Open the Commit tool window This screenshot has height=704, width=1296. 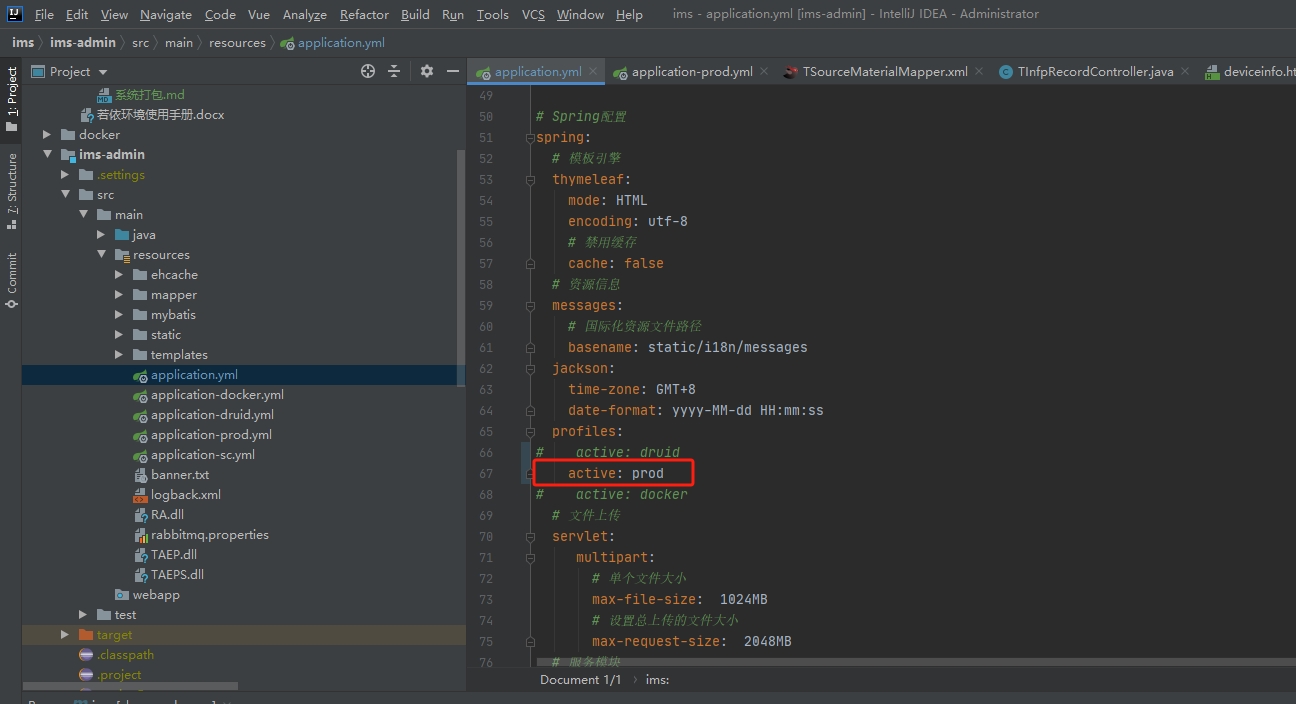(x=12, y=280)
